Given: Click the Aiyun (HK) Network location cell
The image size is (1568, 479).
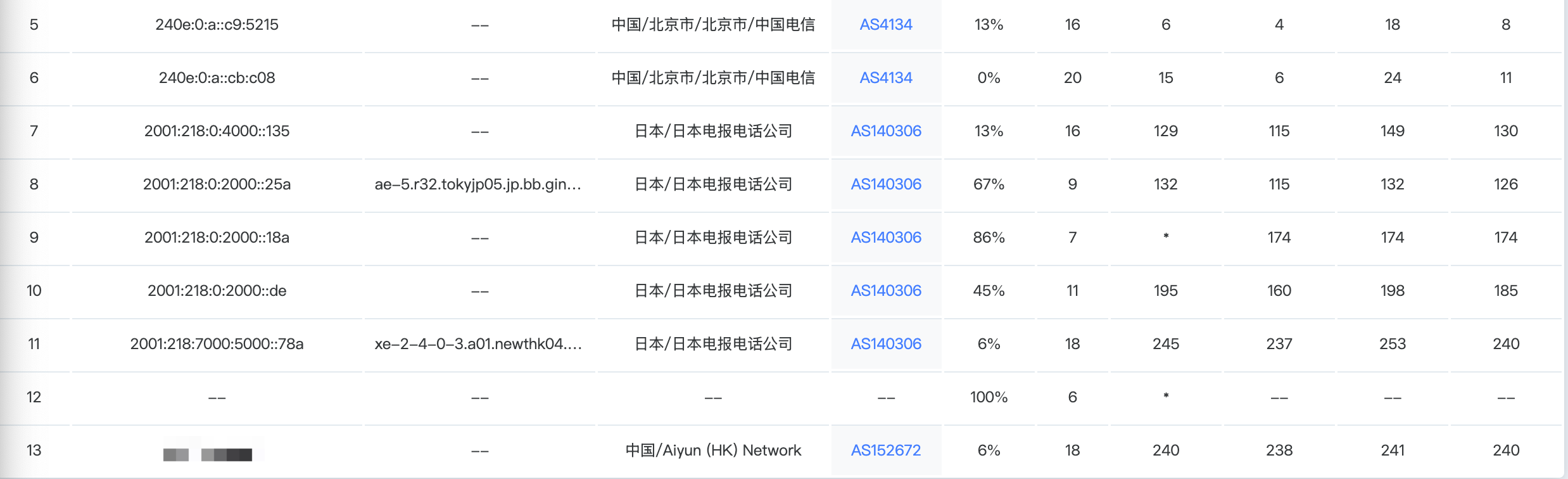Looking at the screenshot, I should coord(713,450).
